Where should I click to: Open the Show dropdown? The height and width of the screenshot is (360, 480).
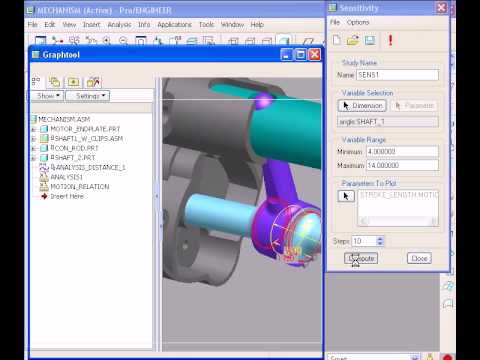coord(48,96)
